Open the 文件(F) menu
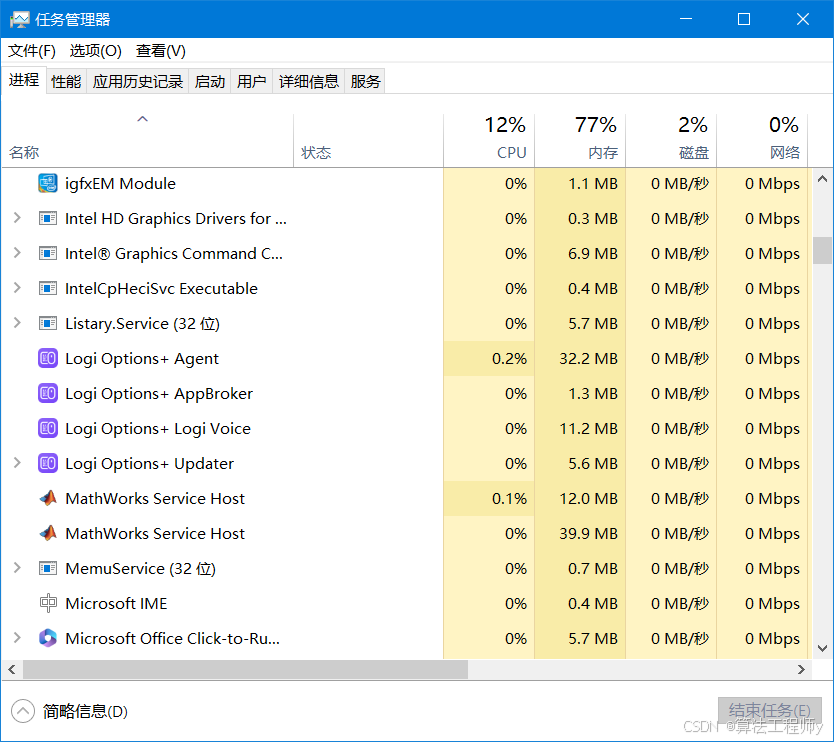834x742 pixels. click(32, 51)
